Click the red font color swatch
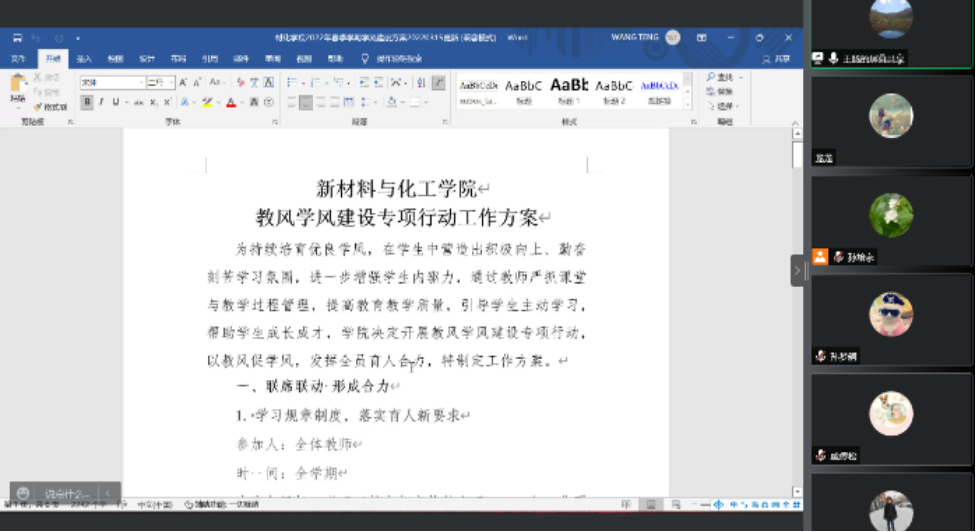Screen dimensions: 976x532 click(229, 102)
